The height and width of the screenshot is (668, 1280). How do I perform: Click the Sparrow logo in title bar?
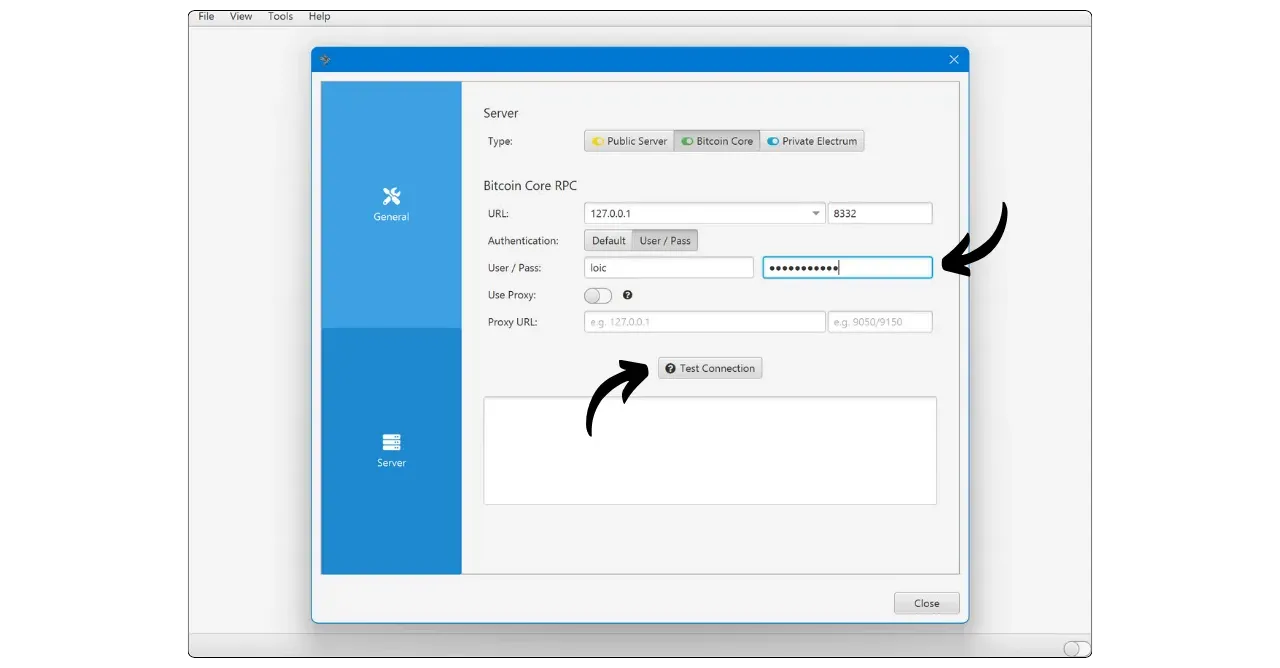pyautogui.click(x=325, y=60)
